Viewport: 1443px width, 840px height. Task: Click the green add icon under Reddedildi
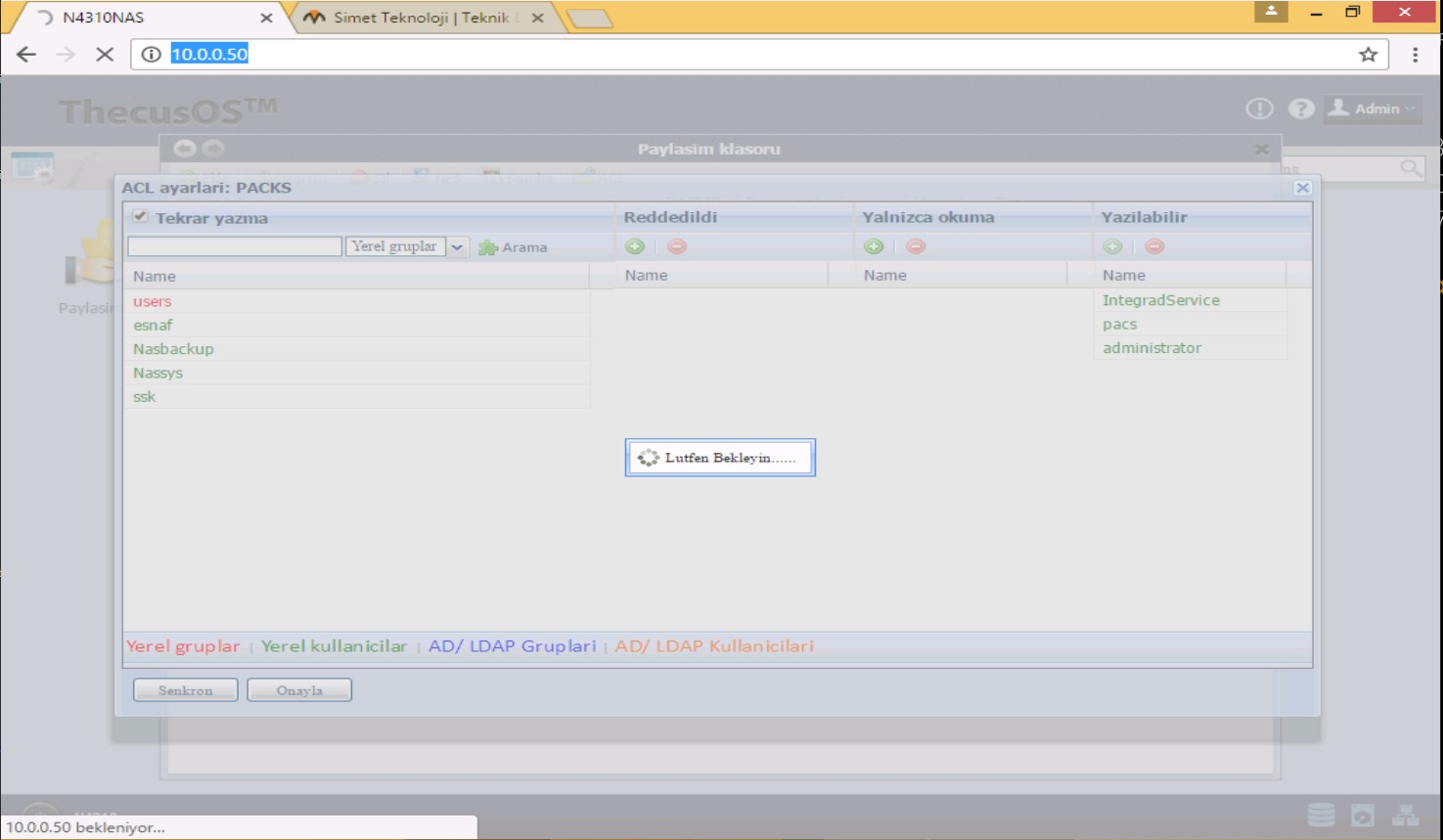tap(635, 246)
